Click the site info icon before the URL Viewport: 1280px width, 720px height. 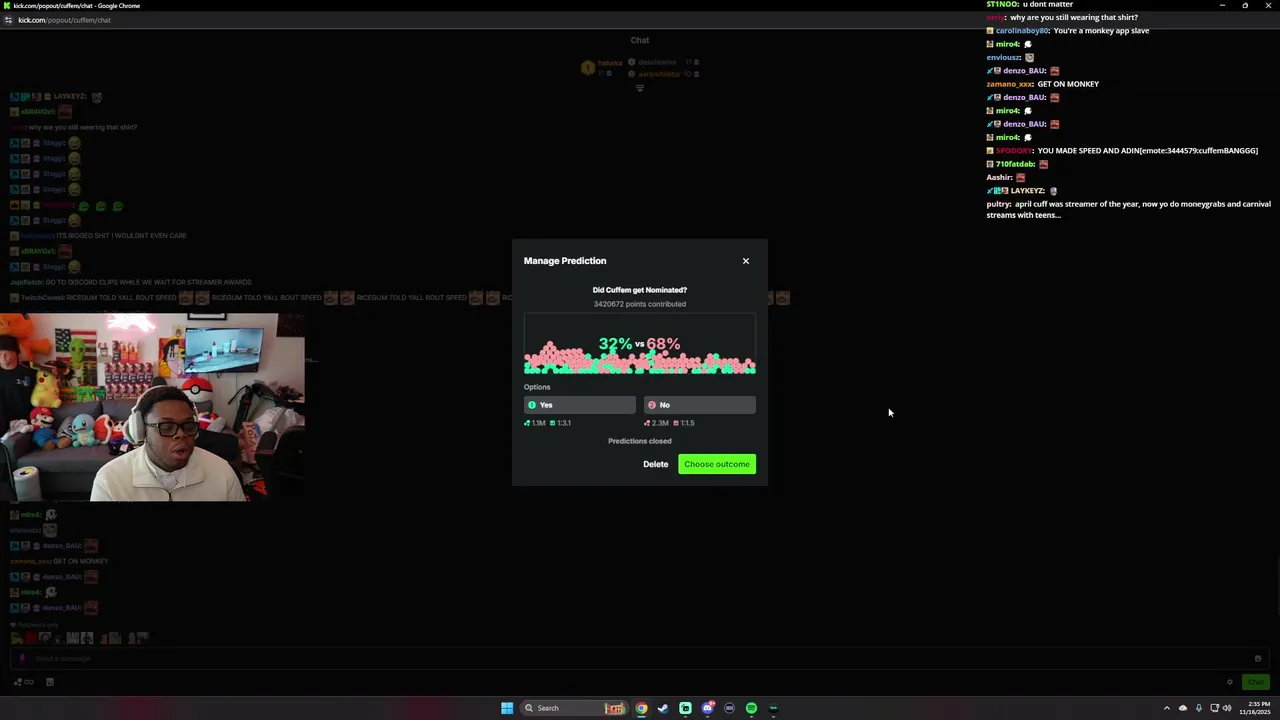(x=8, y=20)
